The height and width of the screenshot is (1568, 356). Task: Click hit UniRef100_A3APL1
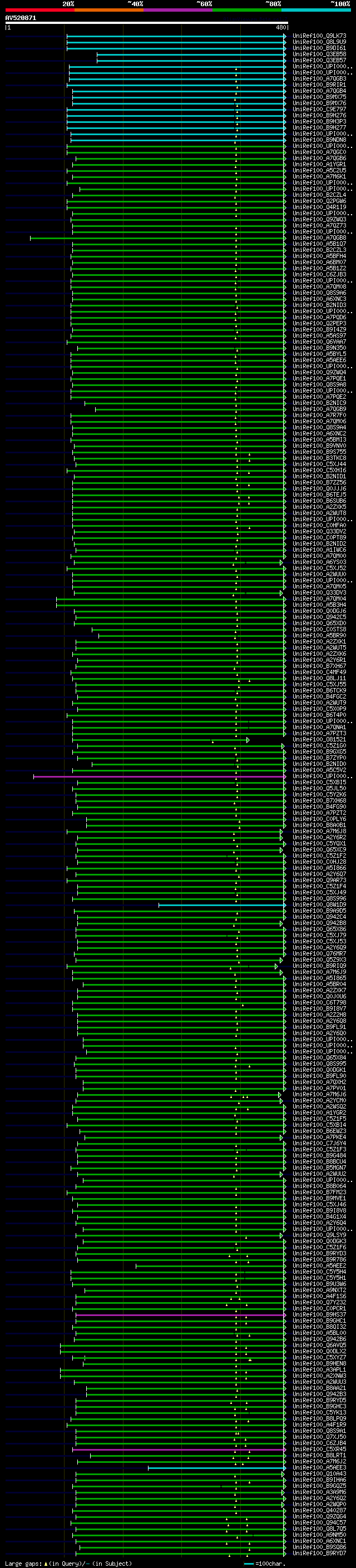(x=319, y=1369)
